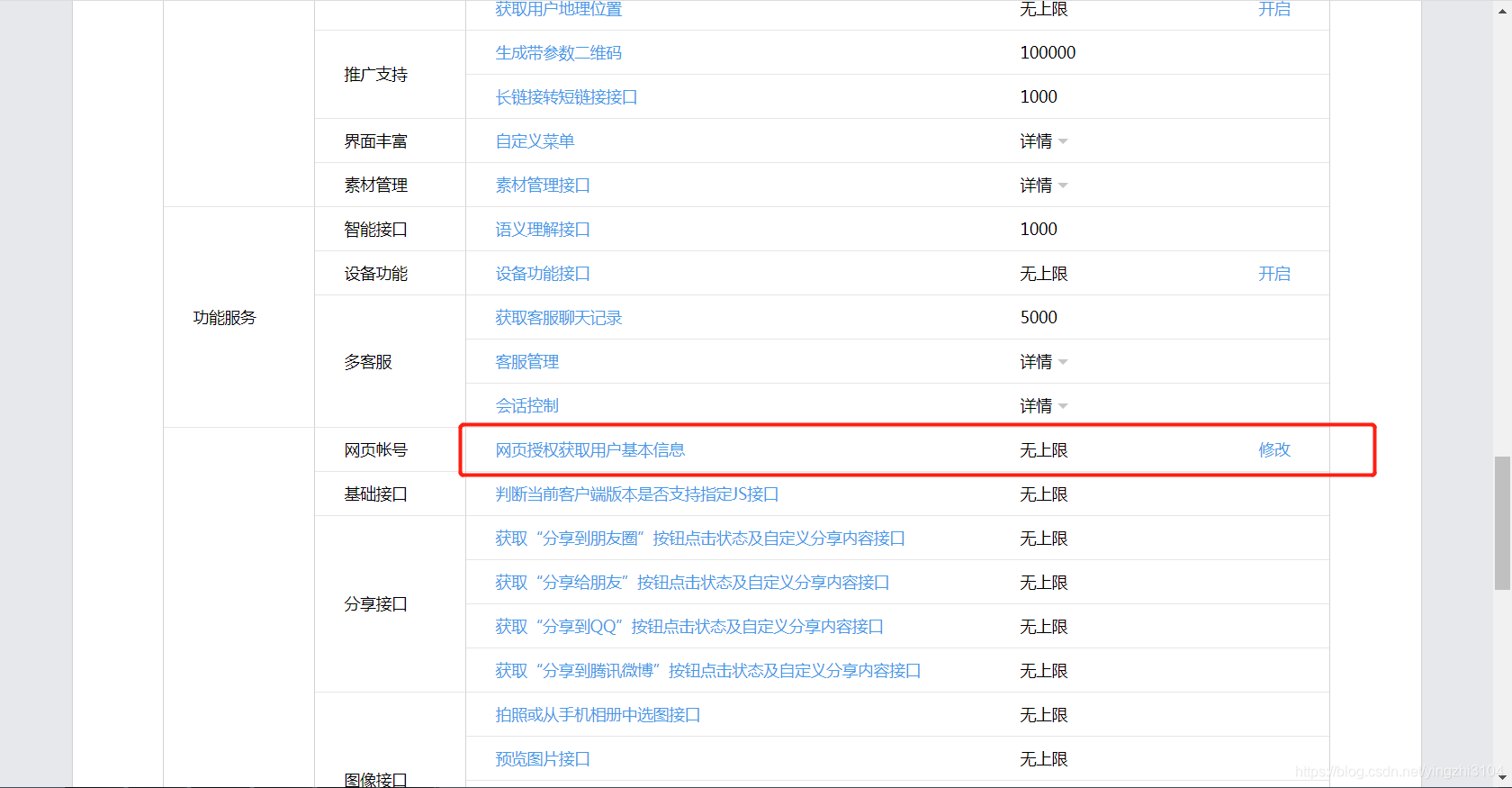Screen dimensions: 1512x788
Task: Open 获取客服聊天记录 link
Action: tap(558, 318)
